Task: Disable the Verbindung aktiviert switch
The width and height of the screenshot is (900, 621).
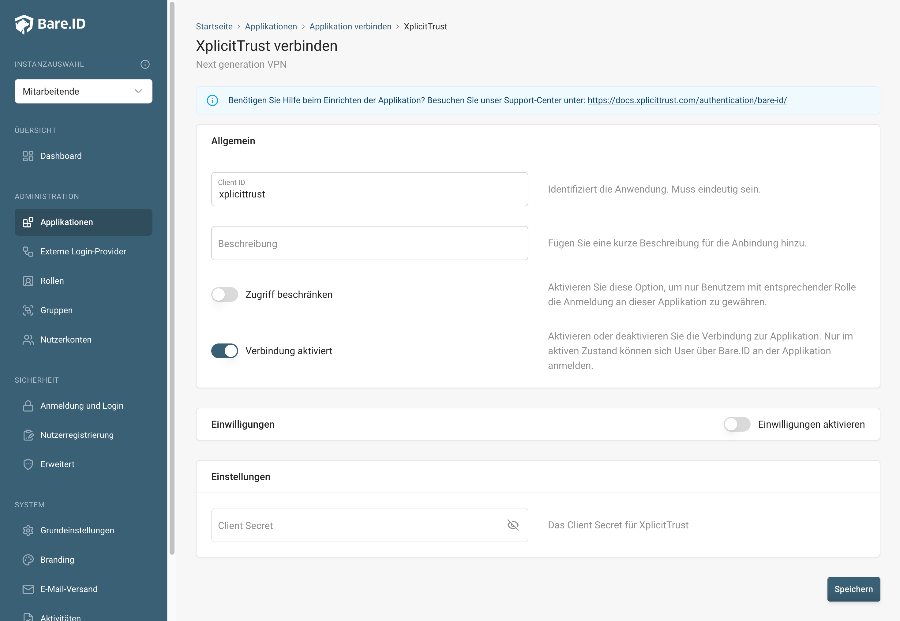Action: tap(224, 351)
